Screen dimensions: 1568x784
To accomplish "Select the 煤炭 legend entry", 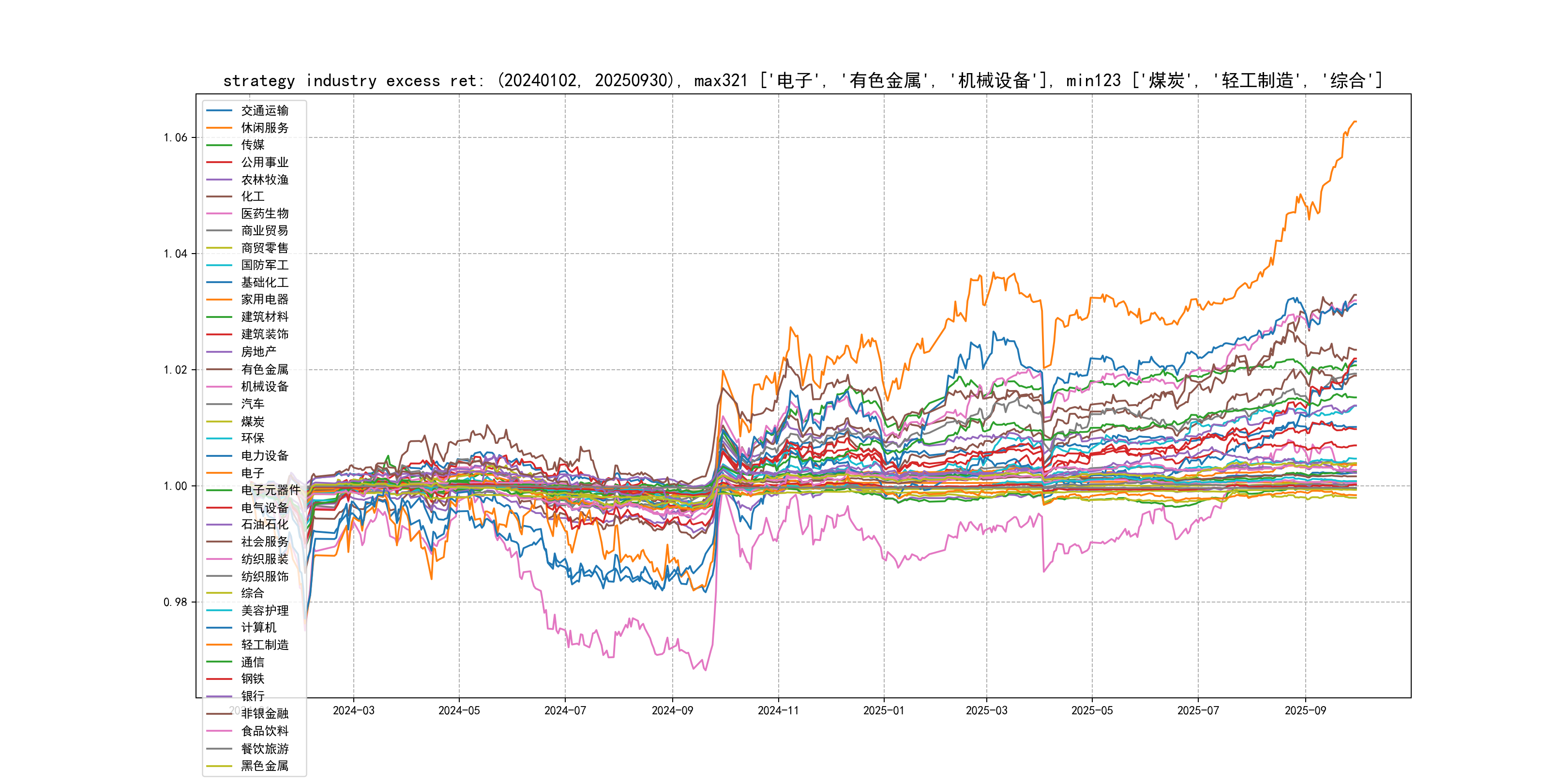I will pos(252,421).
